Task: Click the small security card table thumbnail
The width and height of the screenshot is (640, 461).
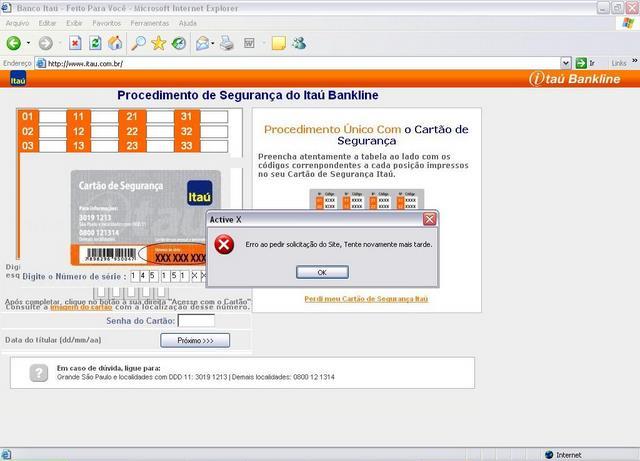Action: point(367,199)
